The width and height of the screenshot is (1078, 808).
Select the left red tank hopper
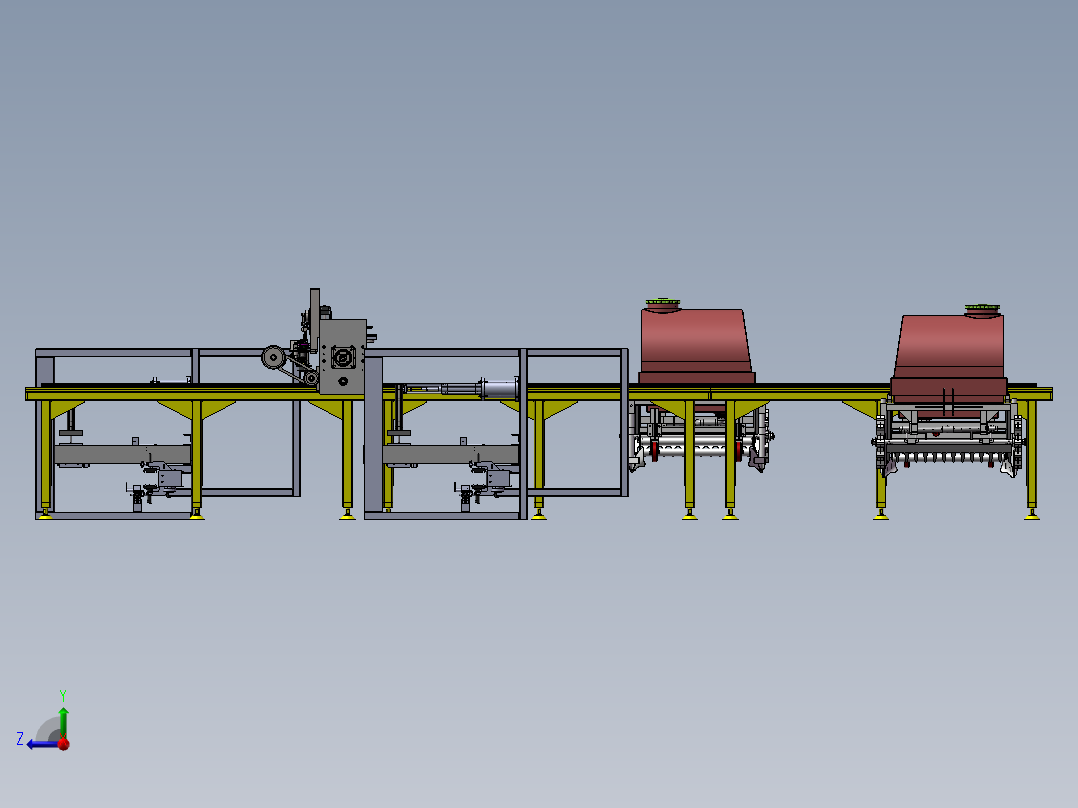point(696,346)
